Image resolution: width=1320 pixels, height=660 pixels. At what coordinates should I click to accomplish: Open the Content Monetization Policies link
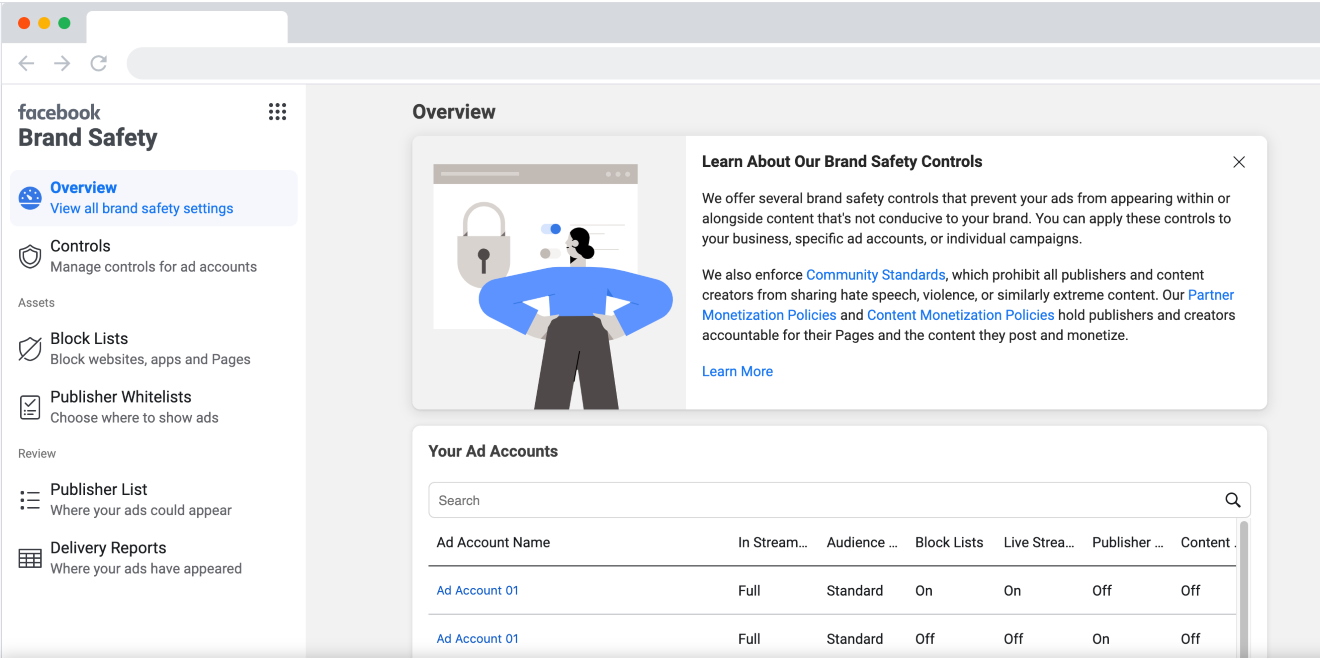click(960, 315)
